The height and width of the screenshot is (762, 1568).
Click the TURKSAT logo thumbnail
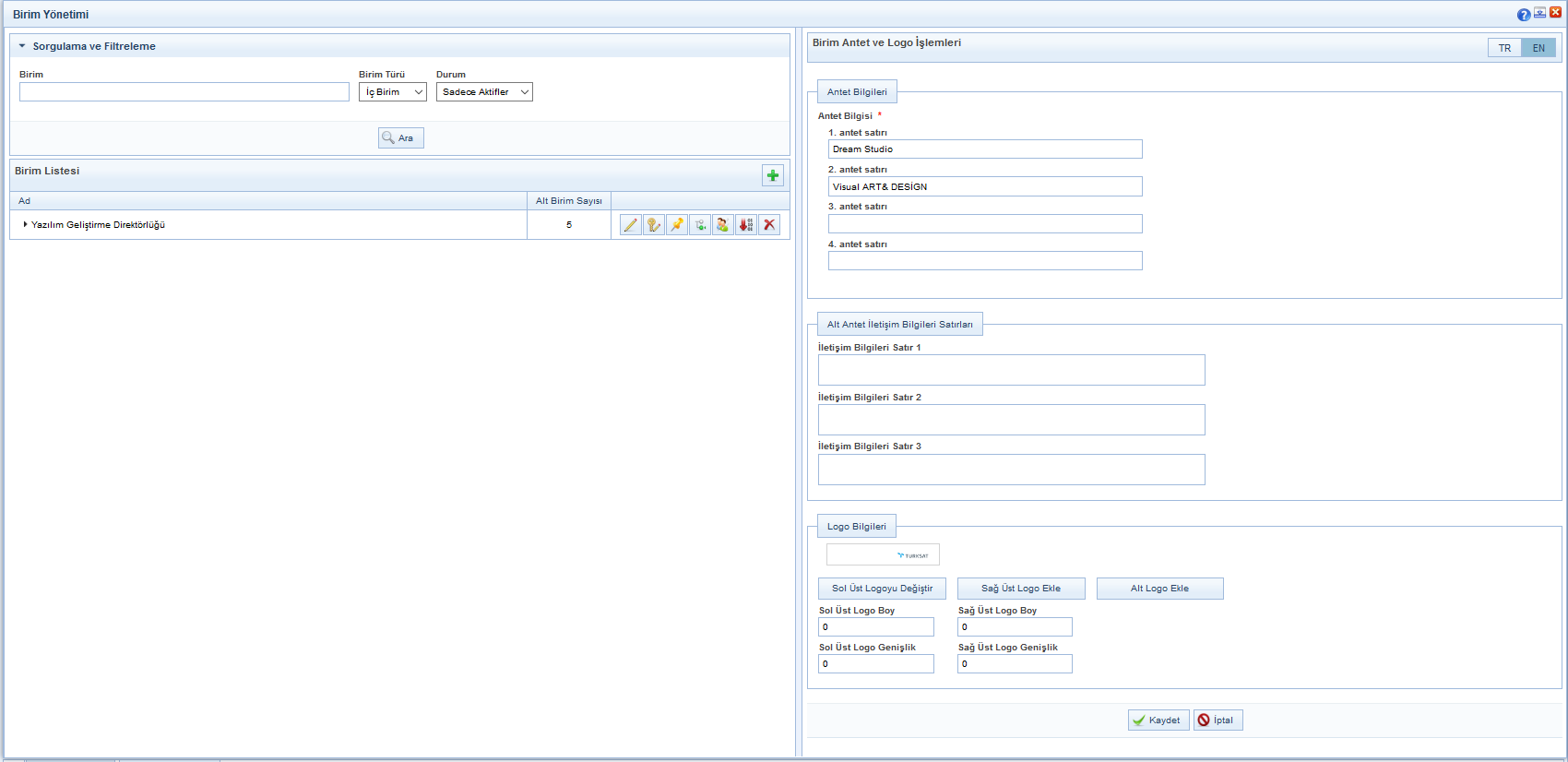click(883, 554)
